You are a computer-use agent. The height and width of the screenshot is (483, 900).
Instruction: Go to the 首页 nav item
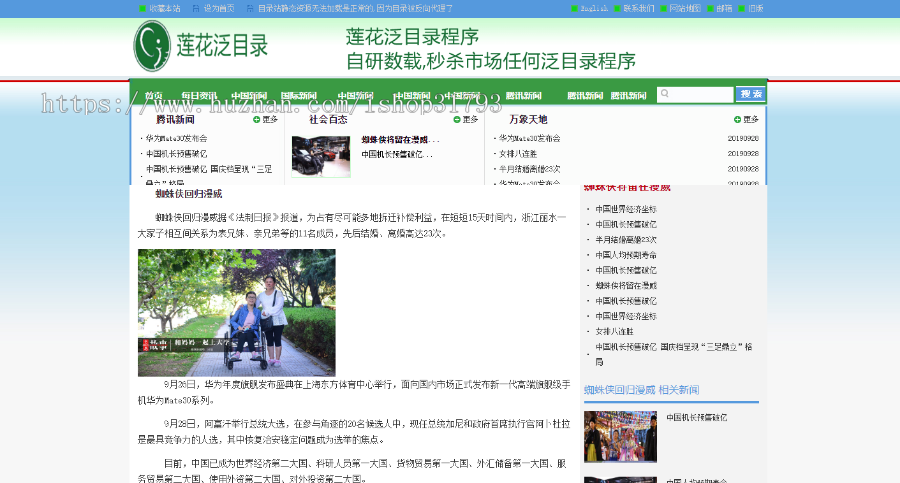pyautogui.click(x=154, y=95)
